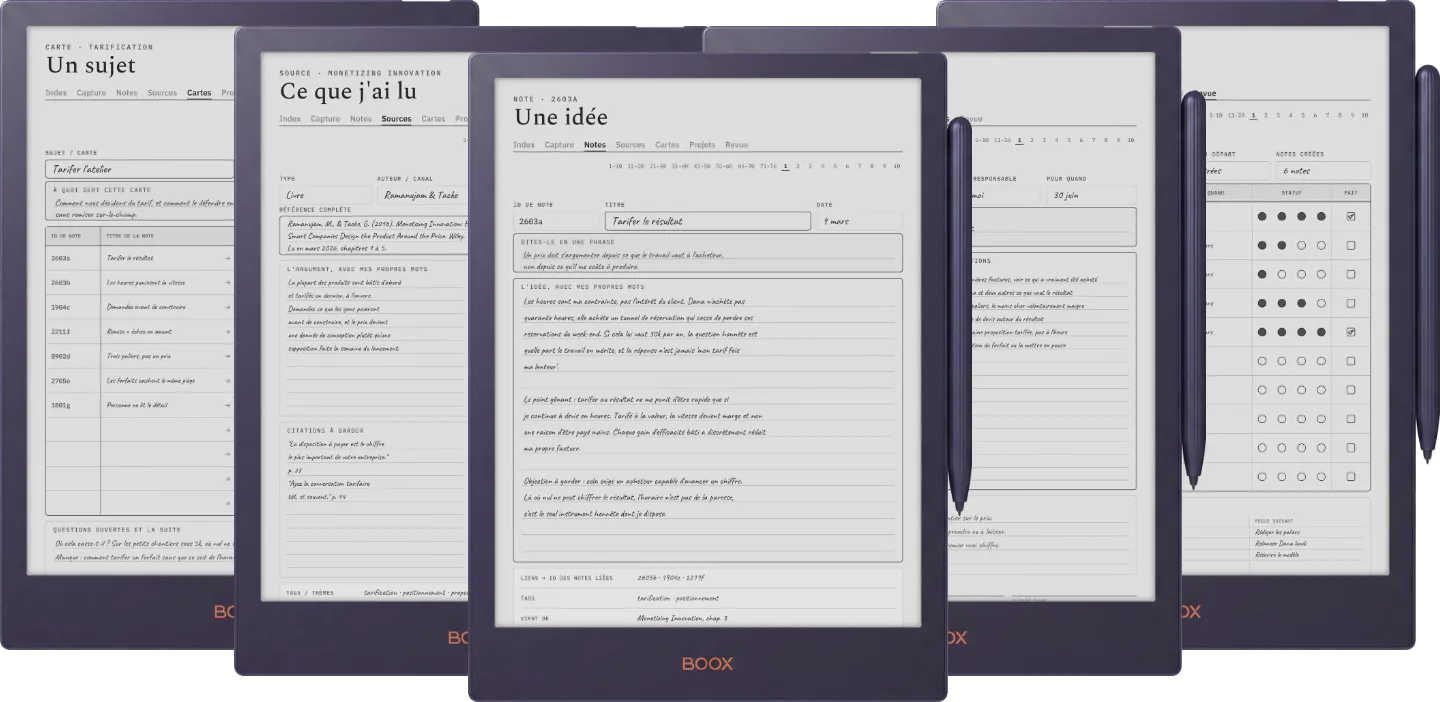1440x702 pixels.
Task: Select Cartes tab on Un sujet tablet
Action: click(x=199, y=93)
